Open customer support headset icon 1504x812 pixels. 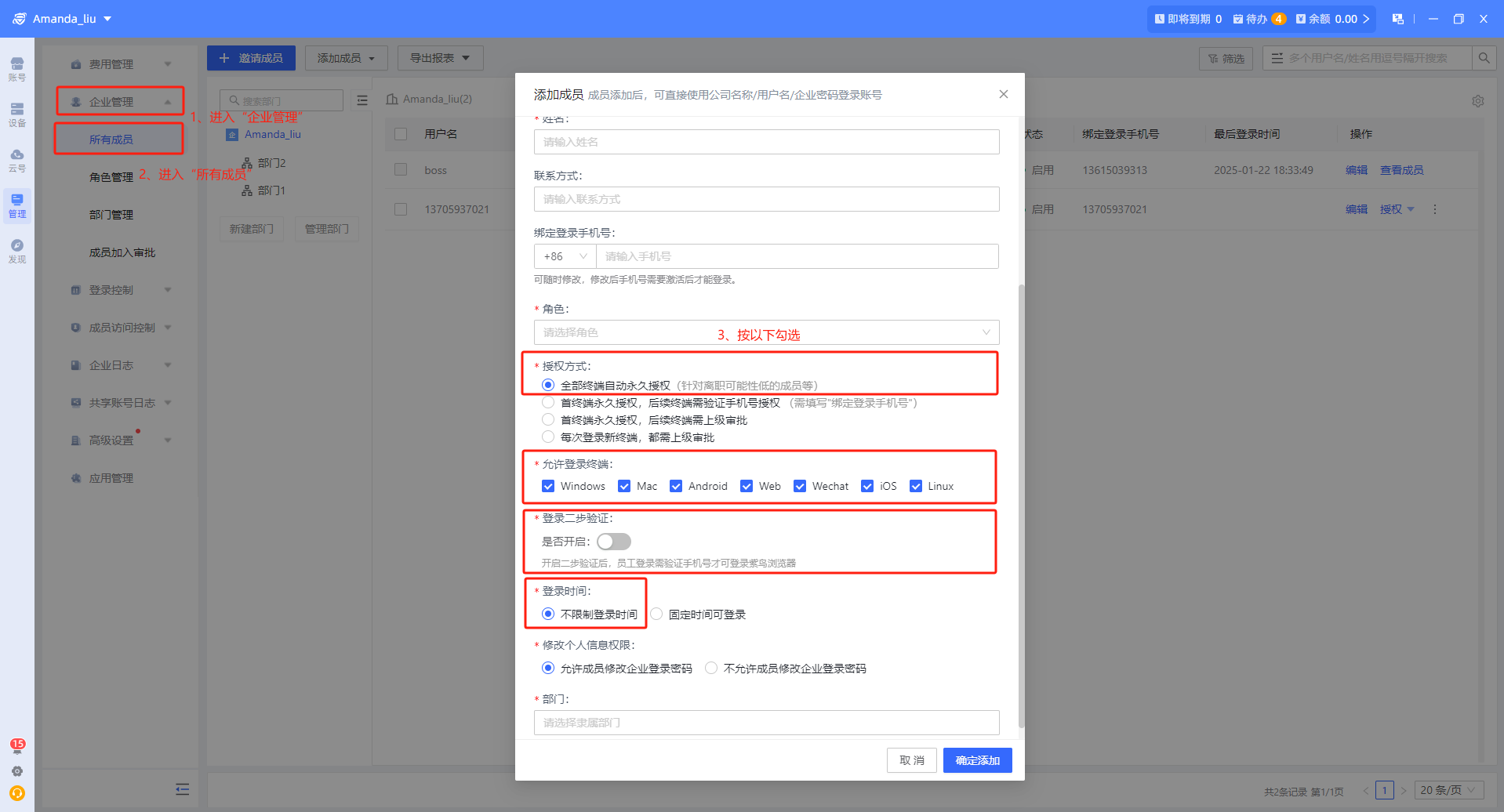pos(17,793)
